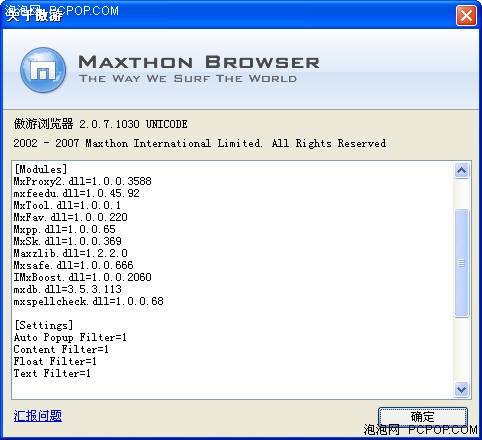Select the line Mxsafe.dll=1.0.0.666
The height and width of the screenshot is (440, 482).
[x=73, y=265]
